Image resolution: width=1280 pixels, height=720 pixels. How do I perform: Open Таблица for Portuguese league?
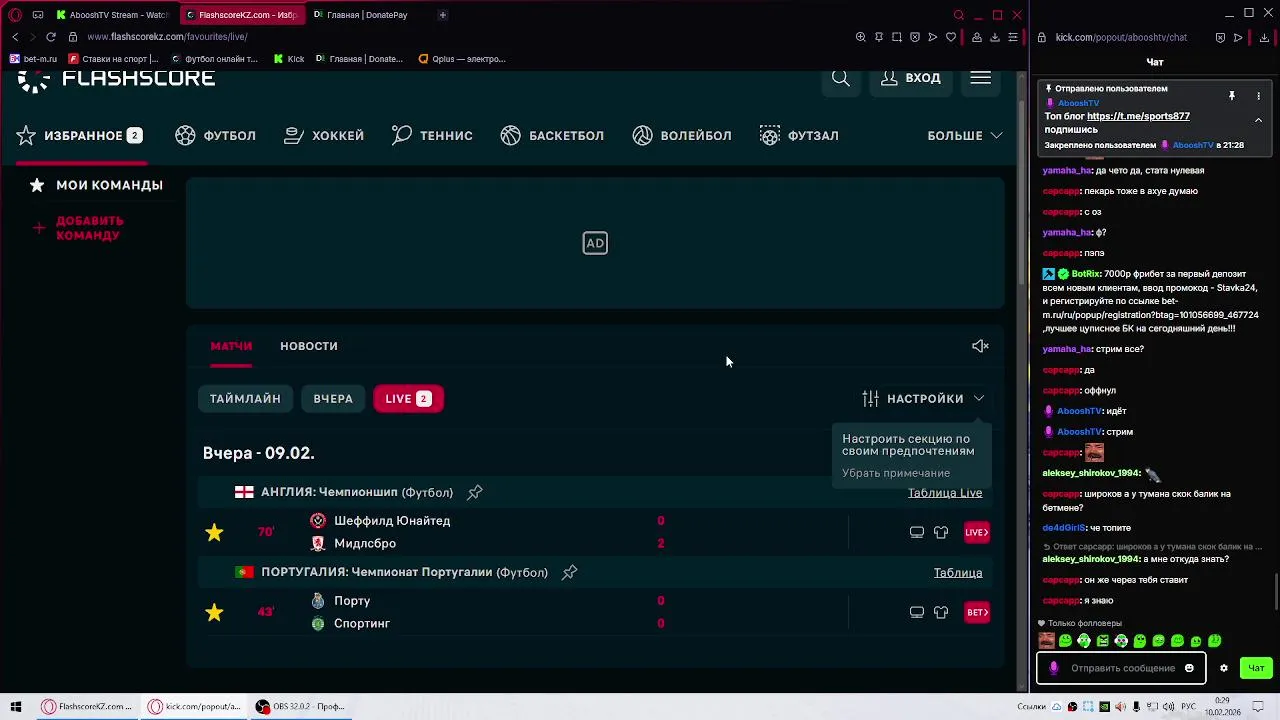click(958, 573)
